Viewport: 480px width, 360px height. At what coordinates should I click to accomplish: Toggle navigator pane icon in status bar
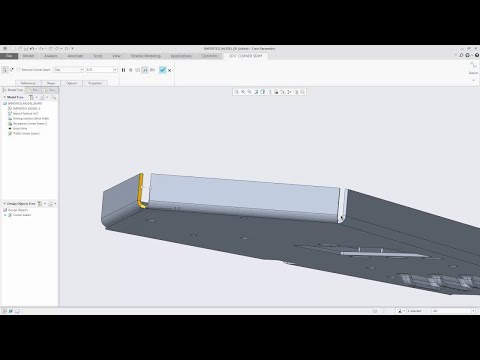(5, 311)
